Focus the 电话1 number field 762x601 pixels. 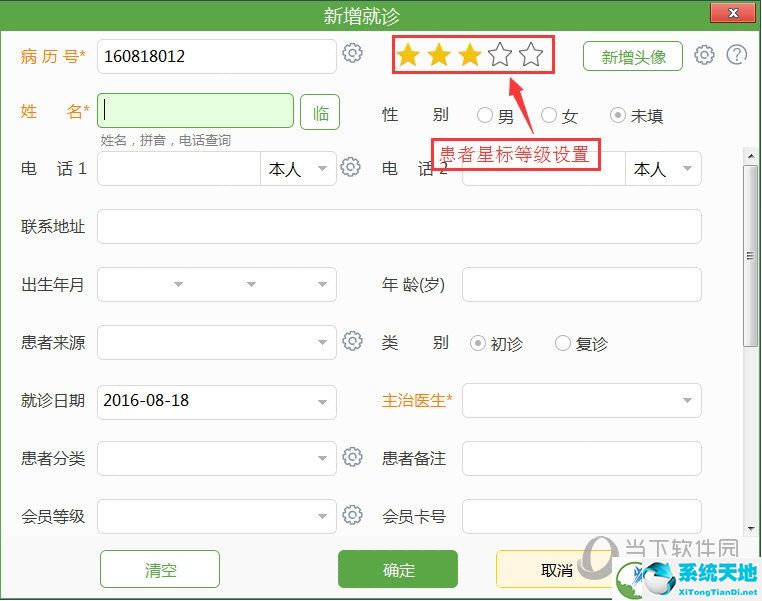[179, 169]
